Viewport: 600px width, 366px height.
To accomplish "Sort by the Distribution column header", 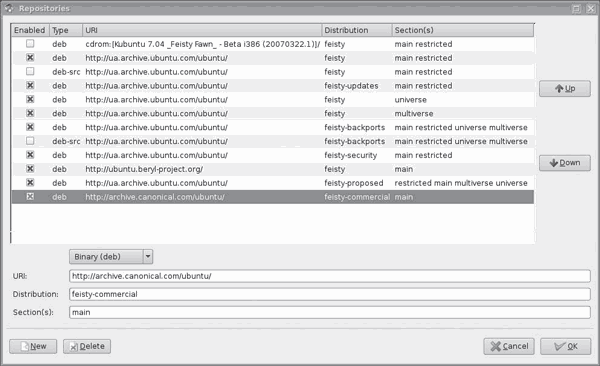I will (357, 30).
